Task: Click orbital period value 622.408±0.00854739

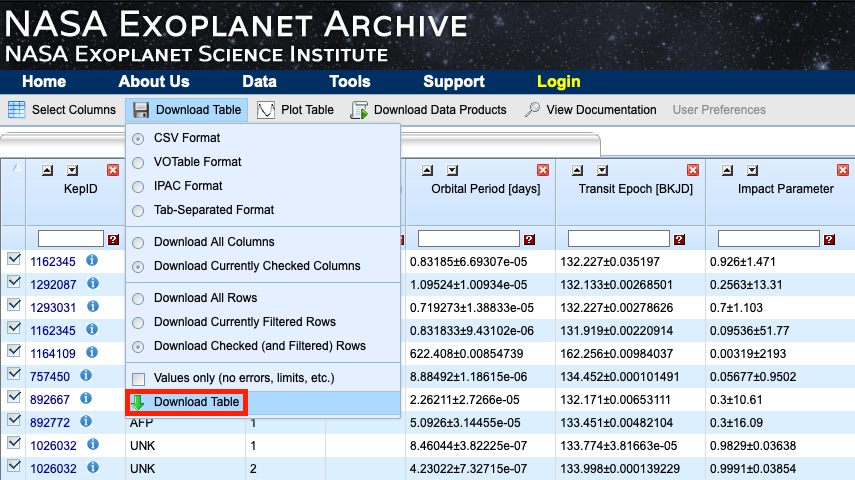Action: 466,353
